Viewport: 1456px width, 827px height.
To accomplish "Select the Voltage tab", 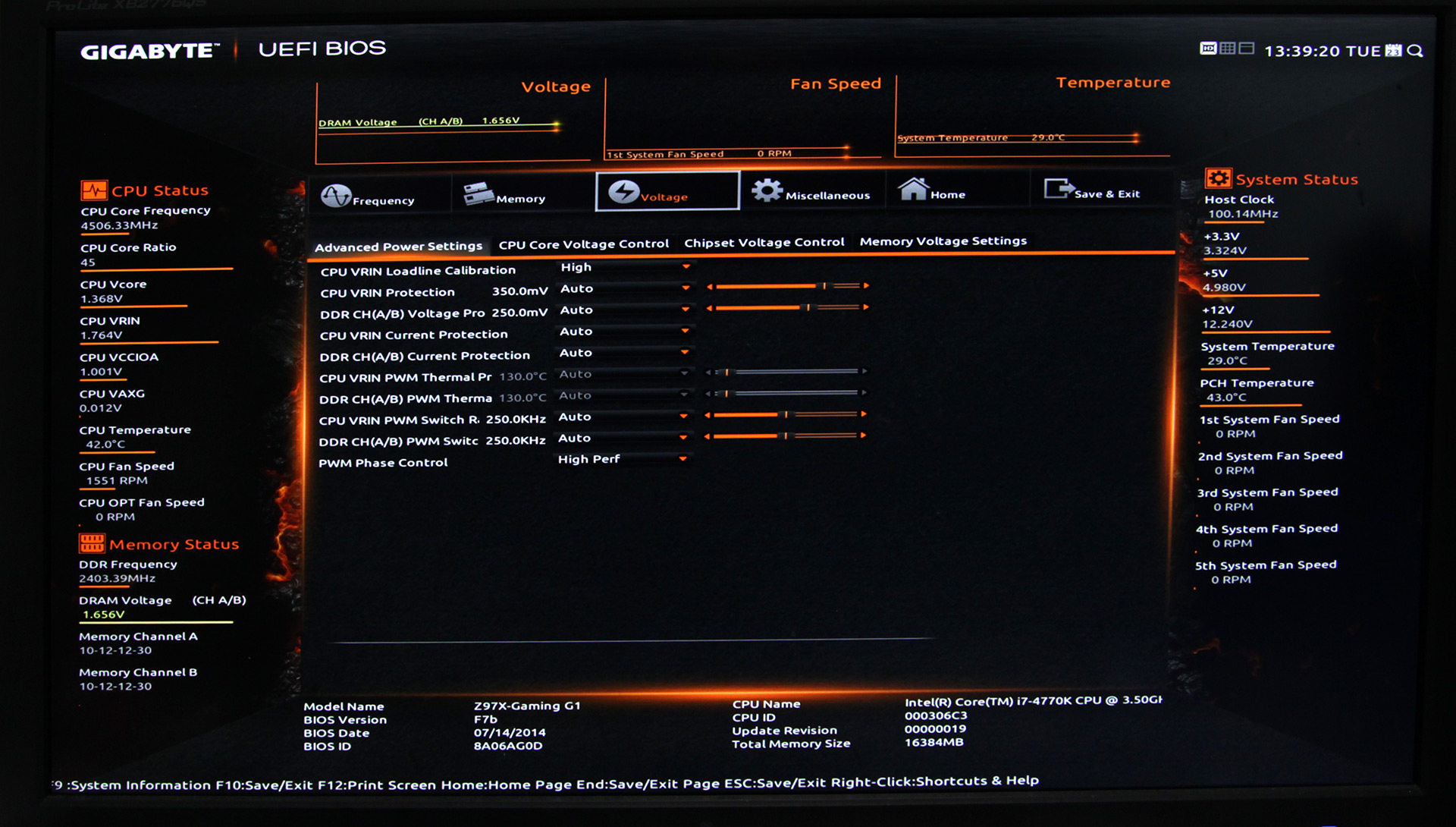I will click(x=667, y=190).
